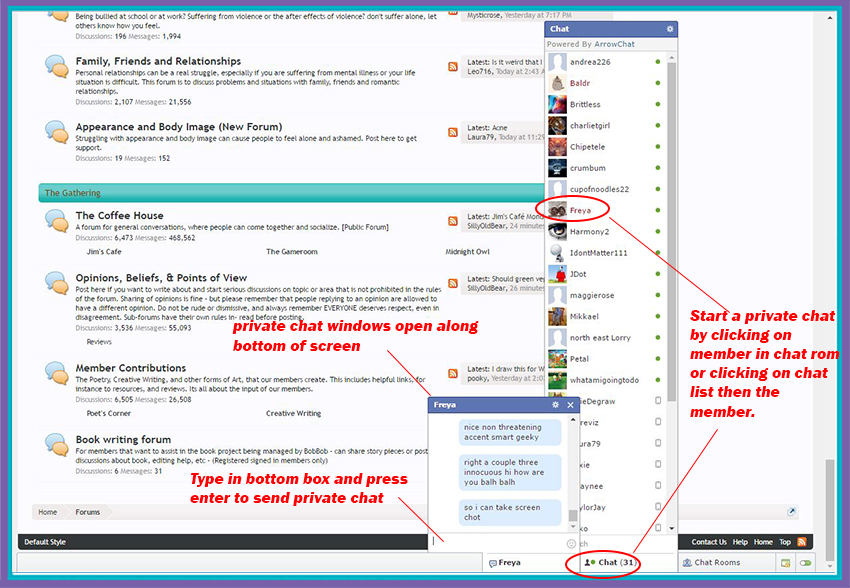The image size is (850, 588).
Task: Click the up arrow in Freya chat scrollbar
Action: click(x=573, y=417)
